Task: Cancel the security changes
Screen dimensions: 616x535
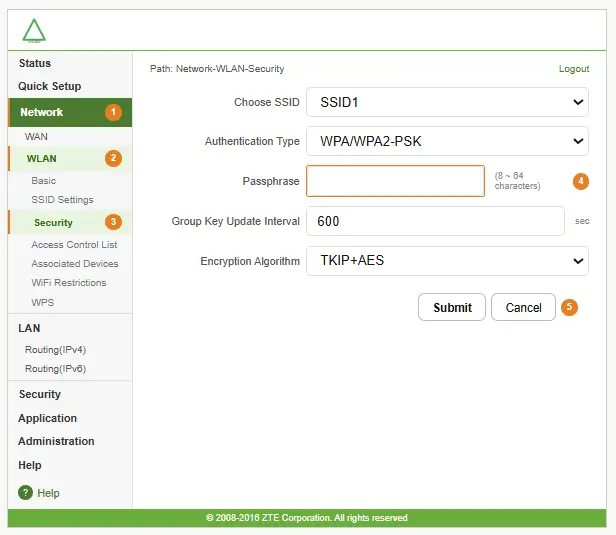Action: pyautogui.click(x=523, y=307)
